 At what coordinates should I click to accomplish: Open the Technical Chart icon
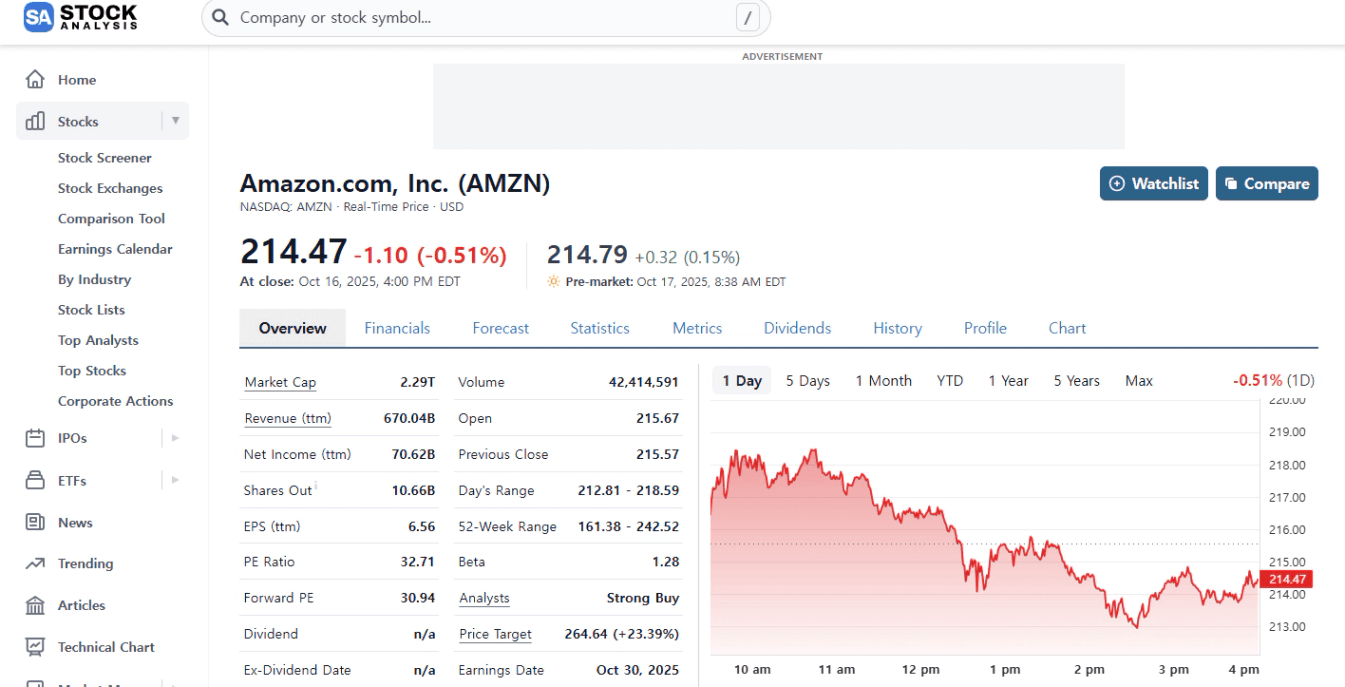35,647
